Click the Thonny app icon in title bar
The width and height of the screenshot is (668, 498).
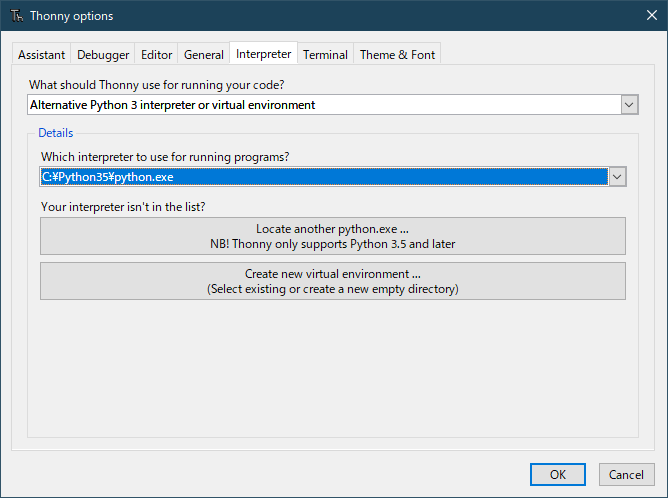pos(17,16)
